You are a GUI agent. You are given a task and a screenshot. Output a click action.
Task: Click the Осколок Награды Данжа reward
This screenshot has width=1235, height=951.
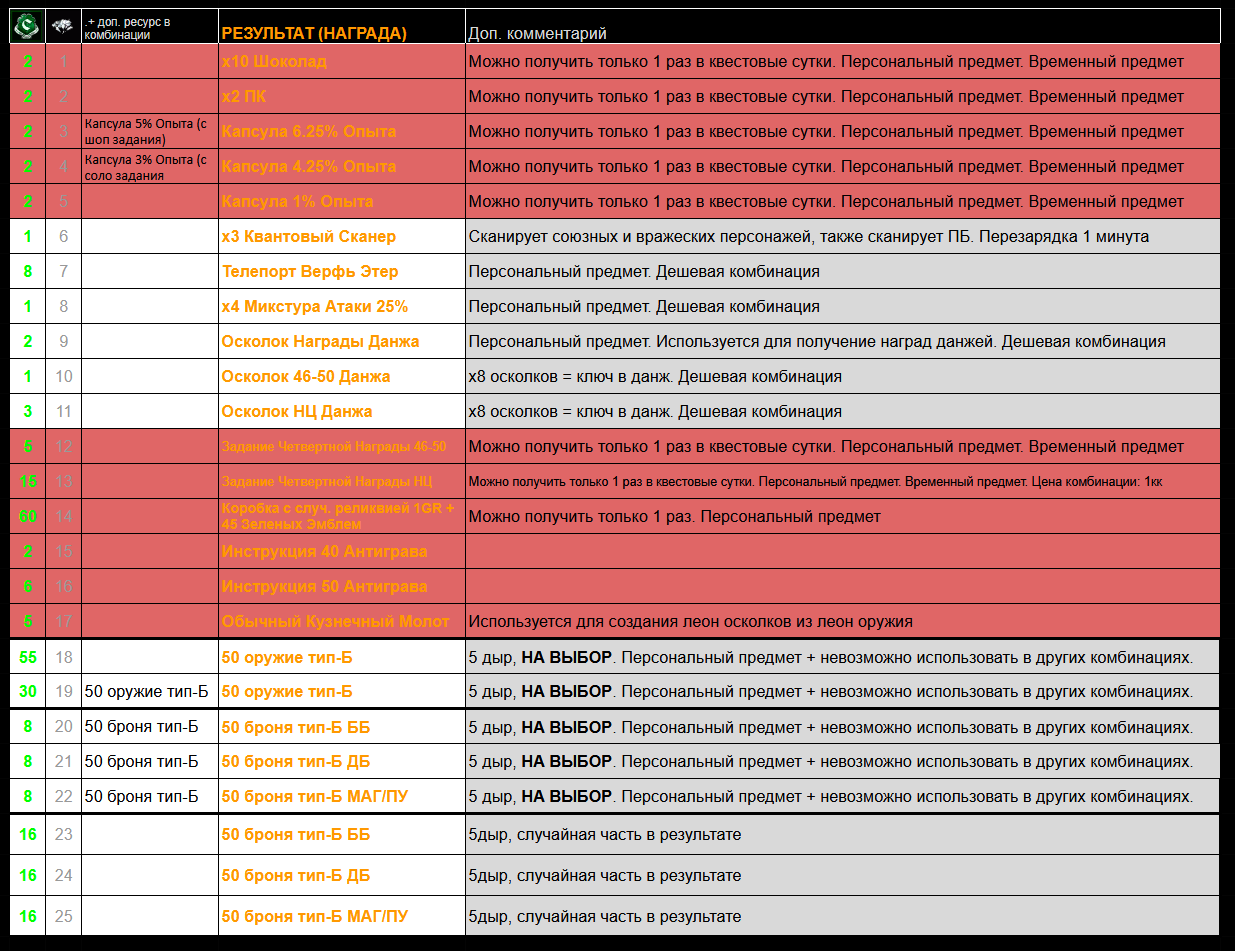coord(320,342)
